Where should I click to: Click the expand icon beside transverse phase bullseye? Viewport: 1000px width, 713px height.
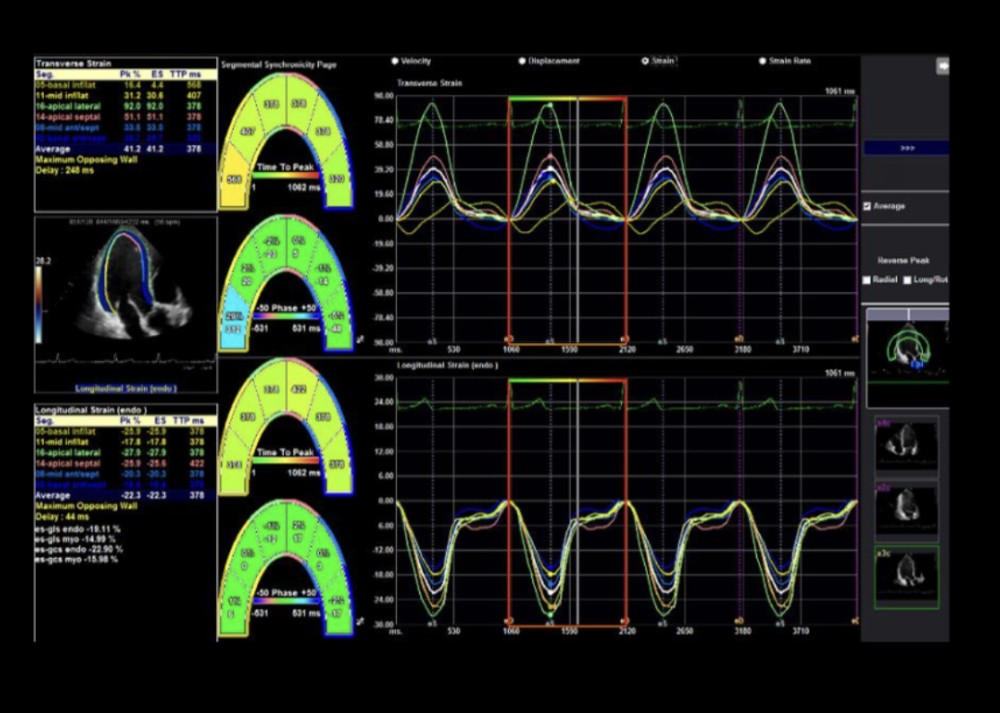point(359,341)
